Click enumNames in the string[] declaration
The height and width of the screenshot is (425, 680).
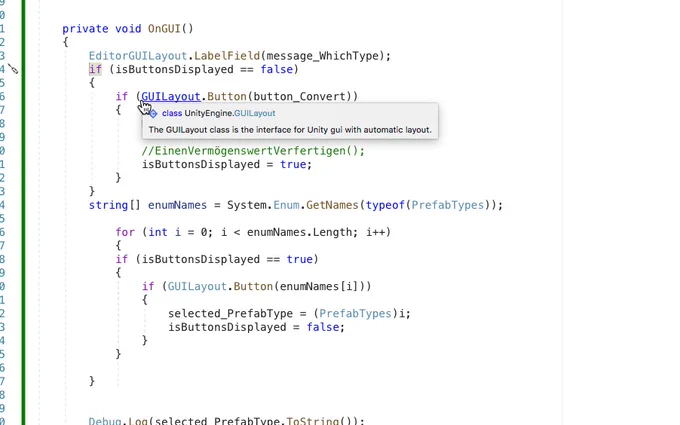[177, 205]
